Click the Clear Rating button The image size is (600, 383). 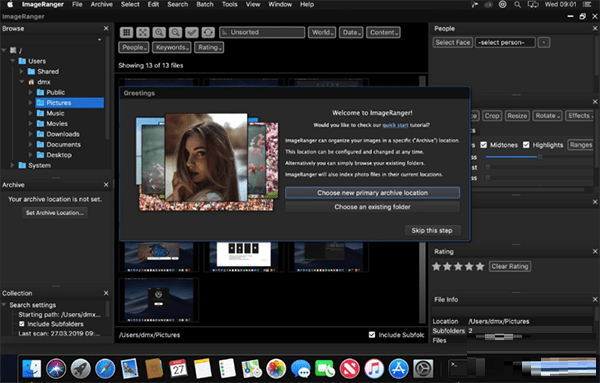[510, 266]
